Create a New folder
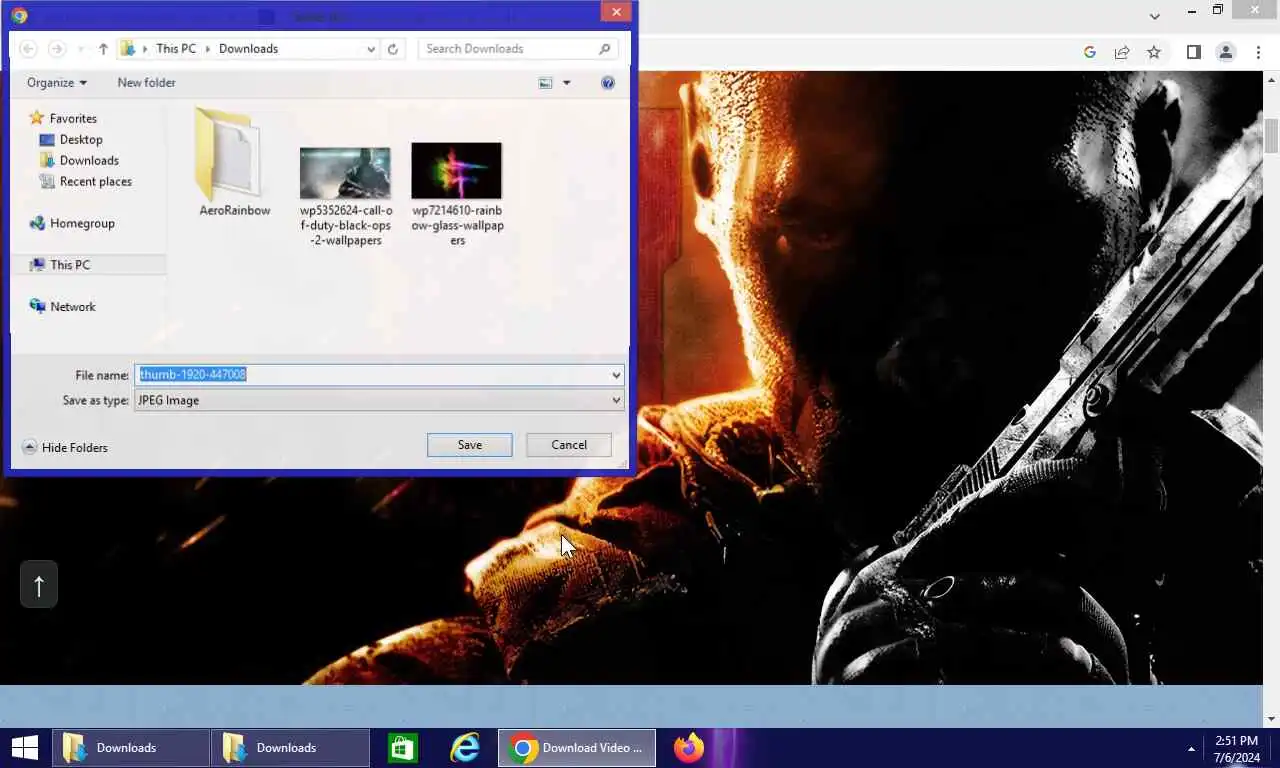Screen dimensions: 1280x768 point(146,82)
